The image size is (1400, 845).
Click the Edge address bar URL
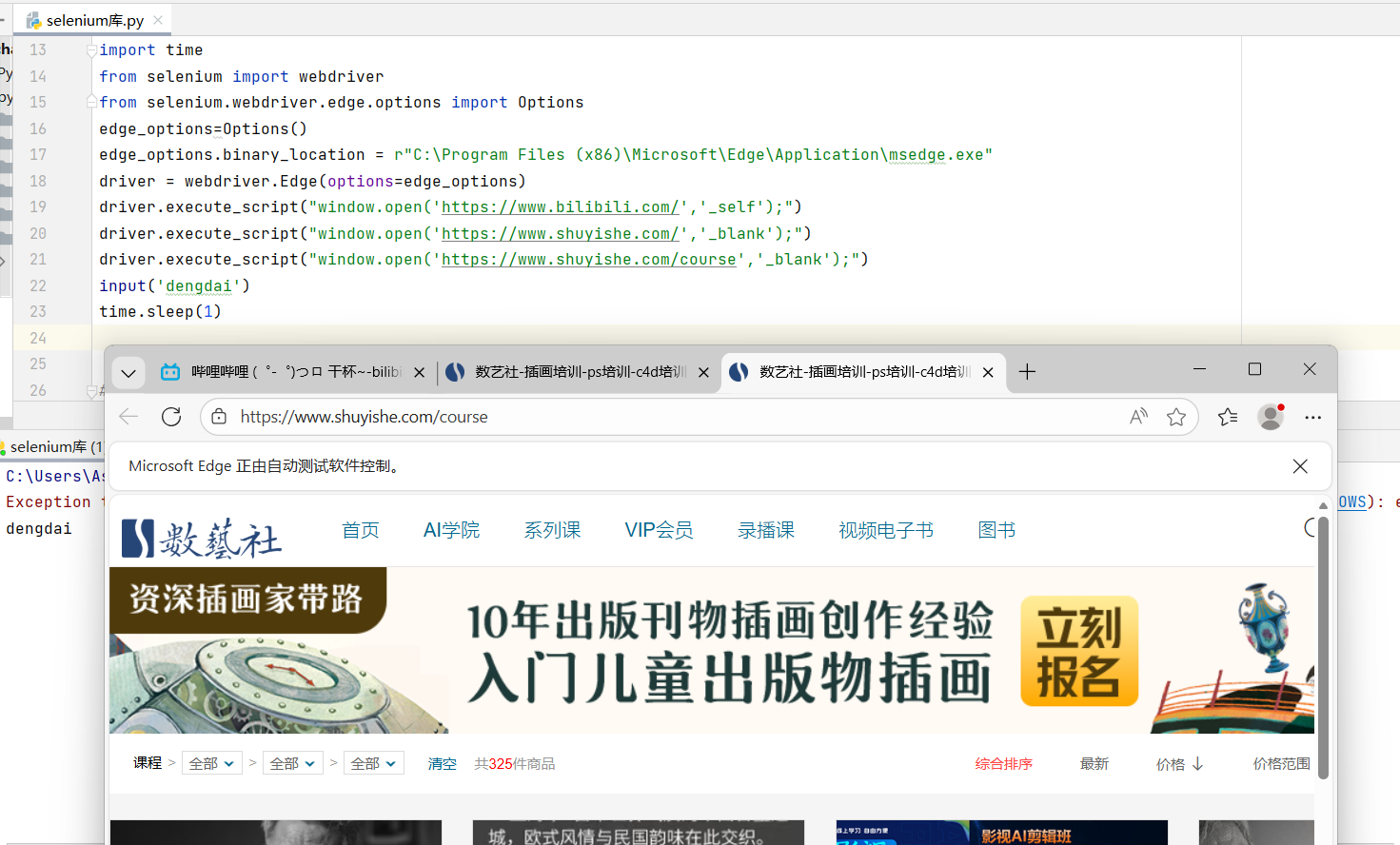tap(364, 417)
